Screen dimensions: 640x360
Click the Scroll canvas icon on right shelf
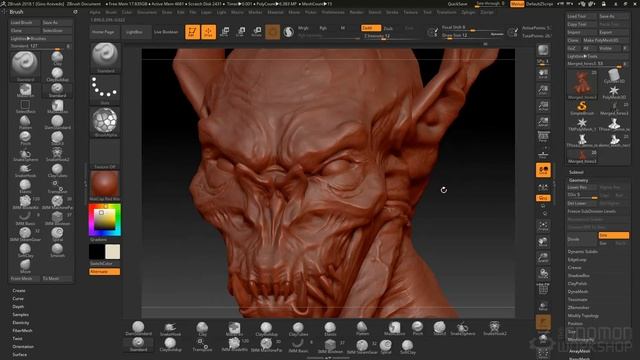(x=543, y=74)
